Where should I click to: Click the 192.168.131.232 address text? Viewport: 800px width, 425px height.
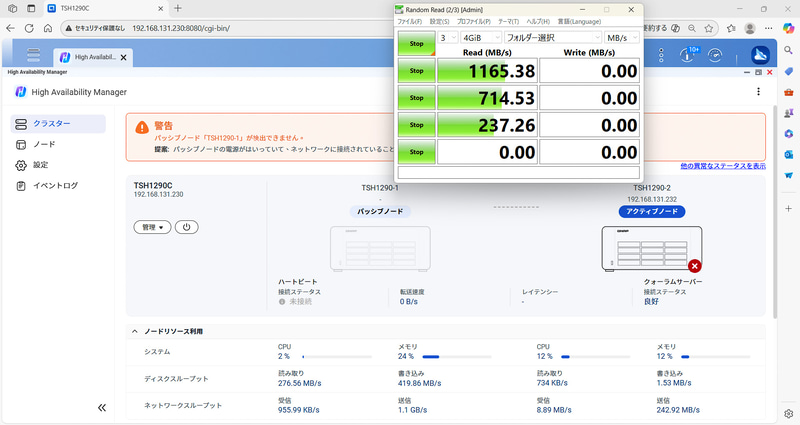coord(652,199)
